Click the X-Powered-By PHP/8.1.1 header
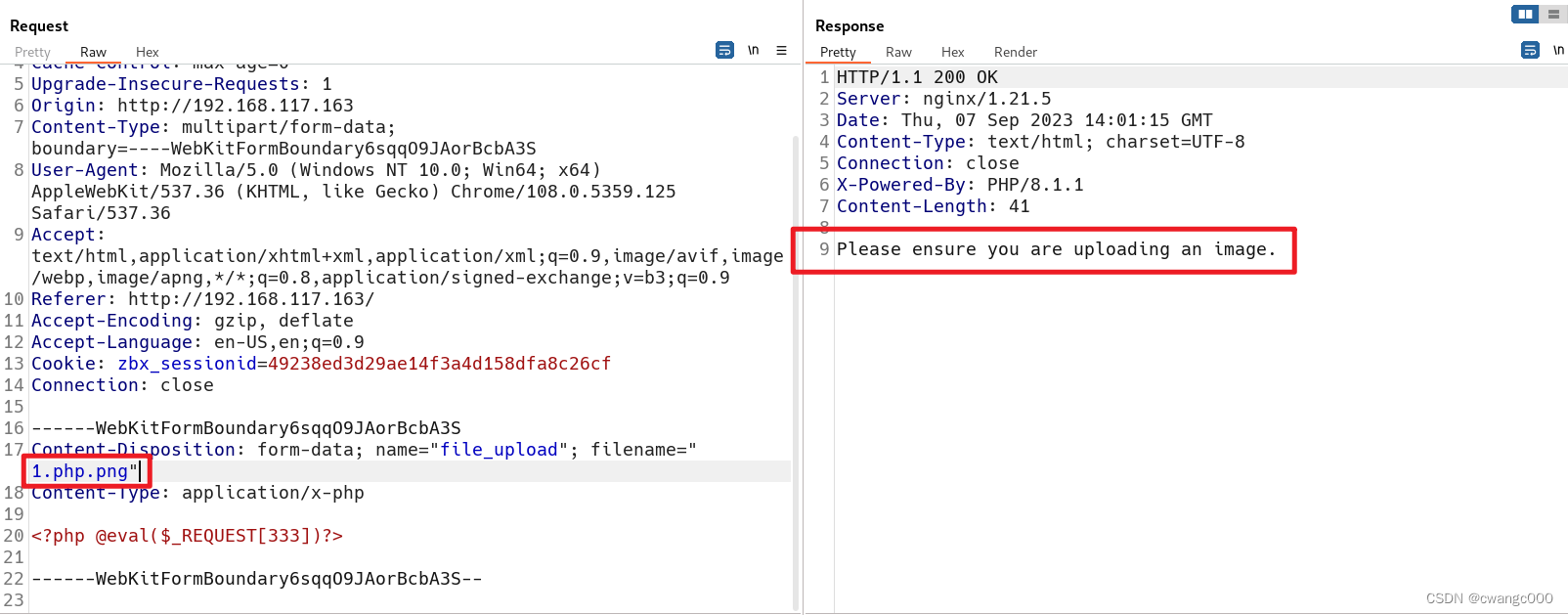Image resolution: width=1568 pixels, height=615 pixels. tap(960, 185)
